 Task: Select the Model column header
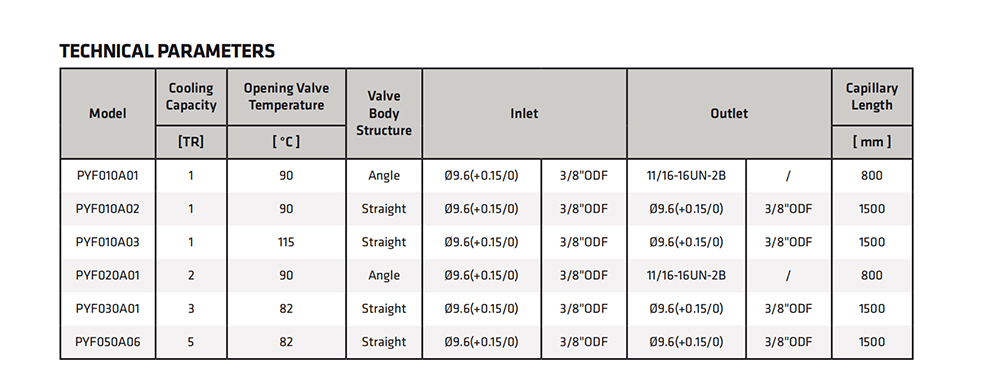(x=108, y=114)
